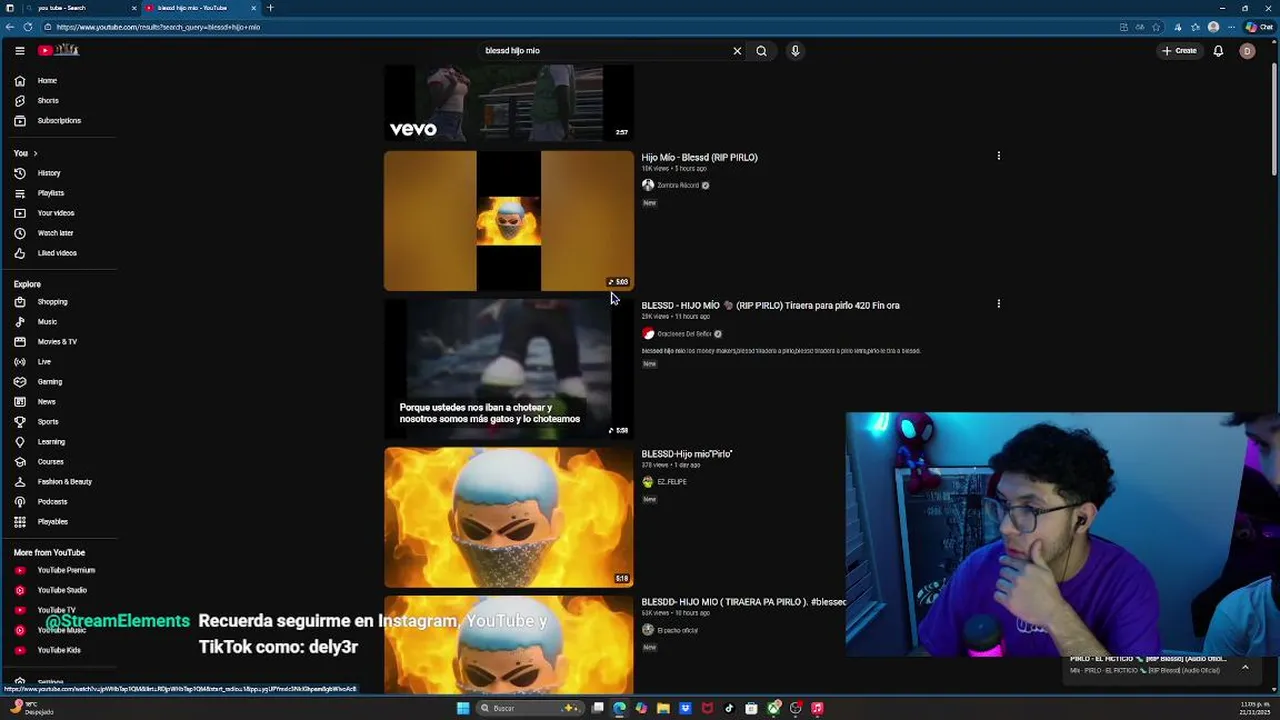1280x720 pixels.
Task: Click the taskbar Buscar search box
Action: (x=530, y=708)
